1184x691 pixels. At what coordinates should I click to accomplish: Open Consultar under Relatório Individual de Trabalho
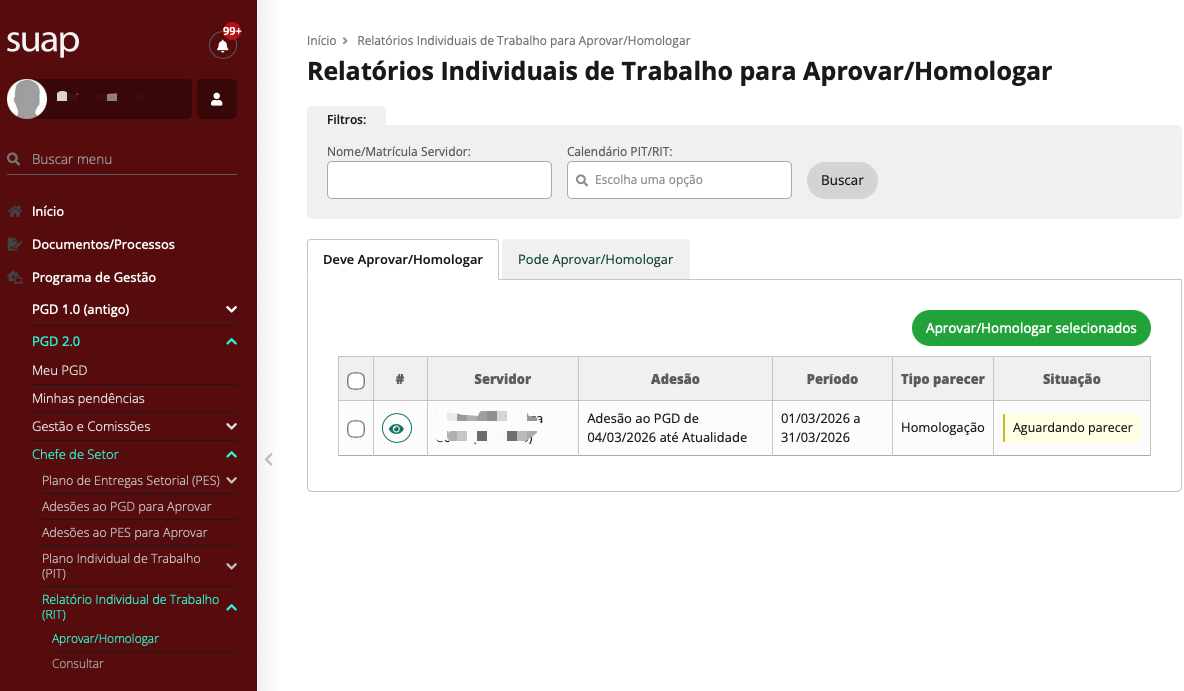click(x=78, y=663)
